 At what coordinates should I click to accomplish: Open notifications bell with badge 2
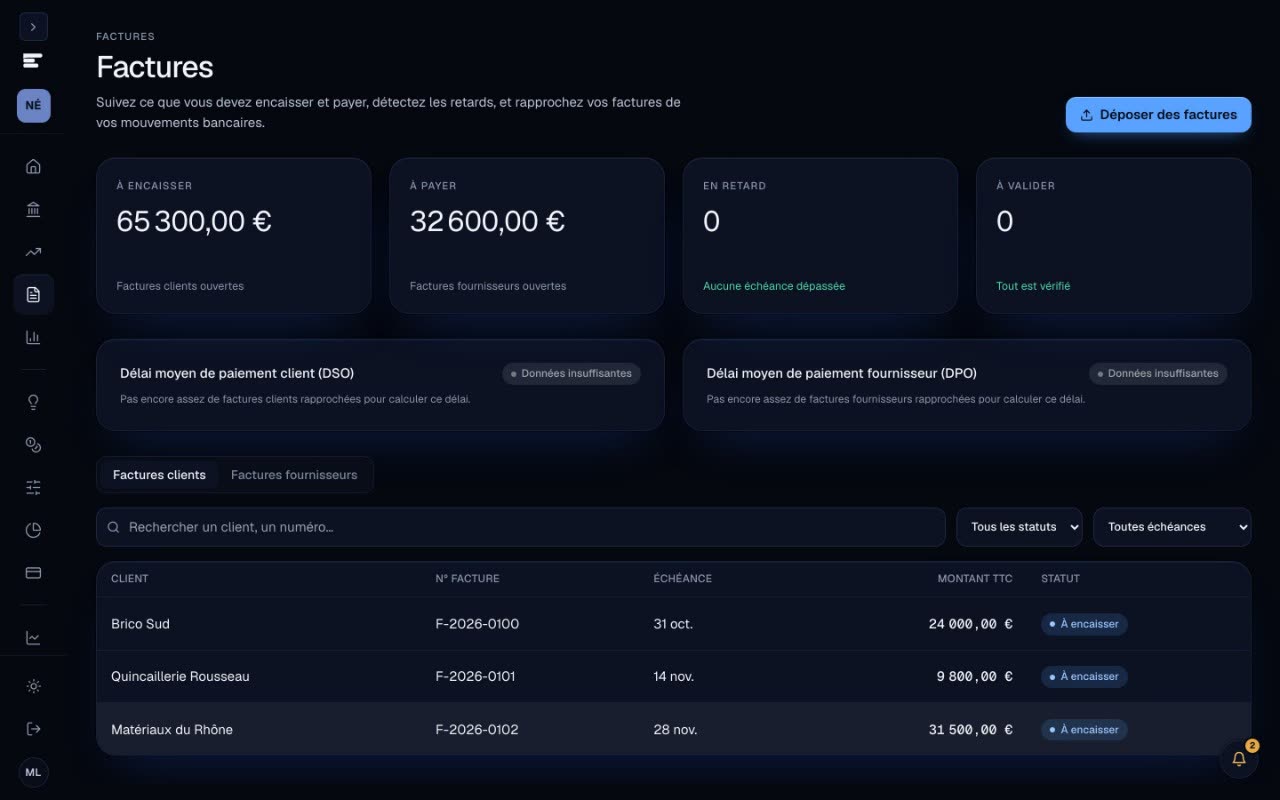click(1239, 759)
